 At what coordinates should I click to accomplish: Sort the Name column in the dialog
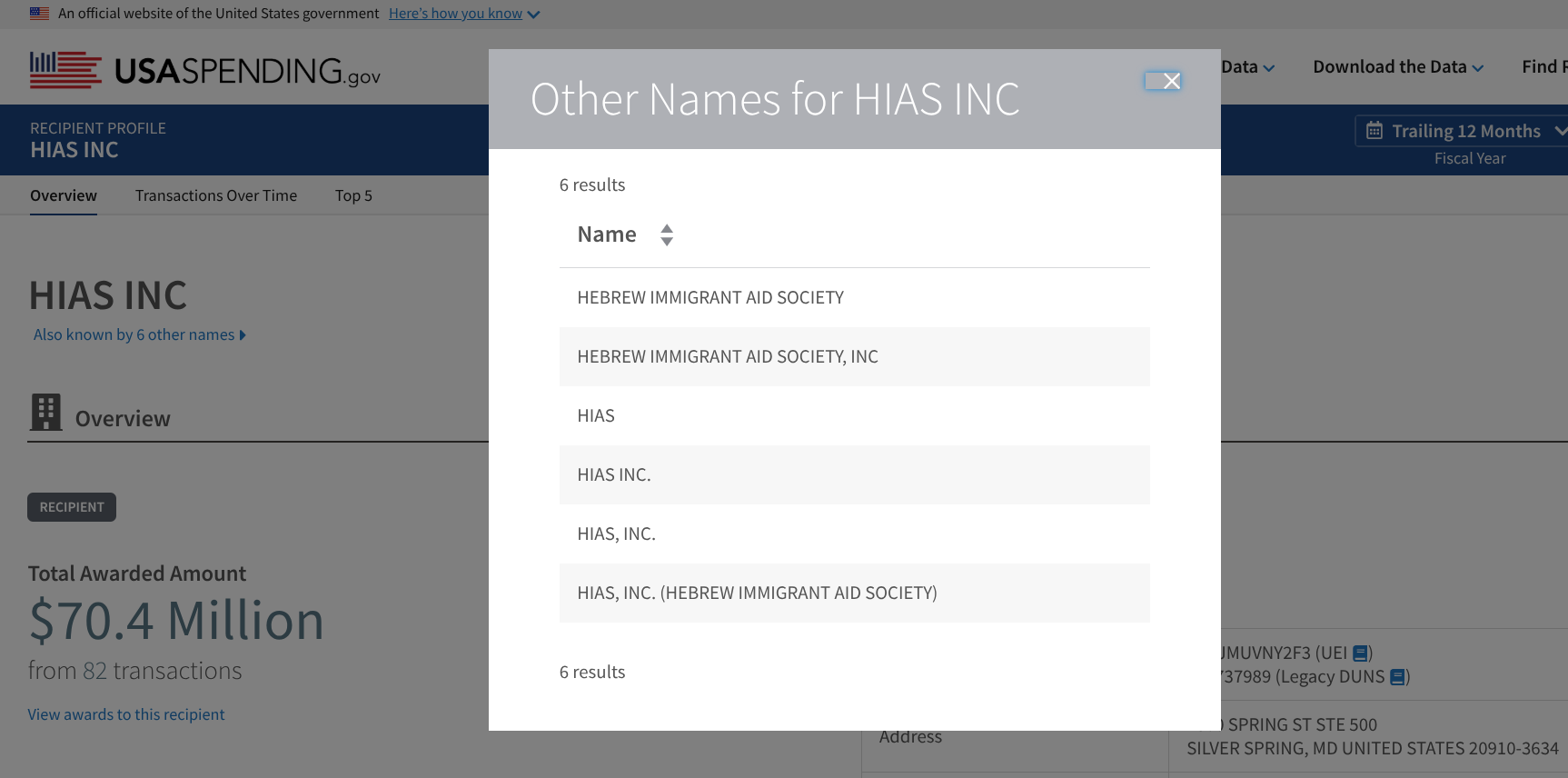click(x=667, y=235)
